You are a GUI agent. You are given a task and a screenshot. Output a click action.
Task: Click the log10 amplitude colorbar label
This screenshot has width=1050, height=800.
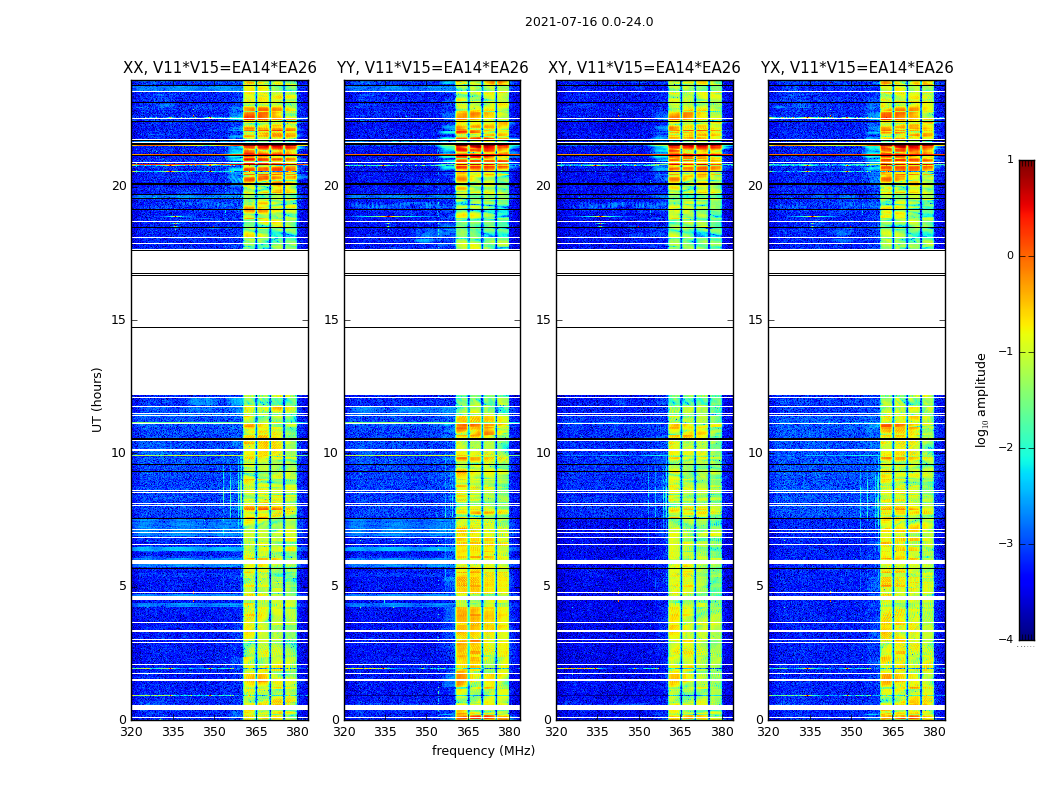(981, 400)
